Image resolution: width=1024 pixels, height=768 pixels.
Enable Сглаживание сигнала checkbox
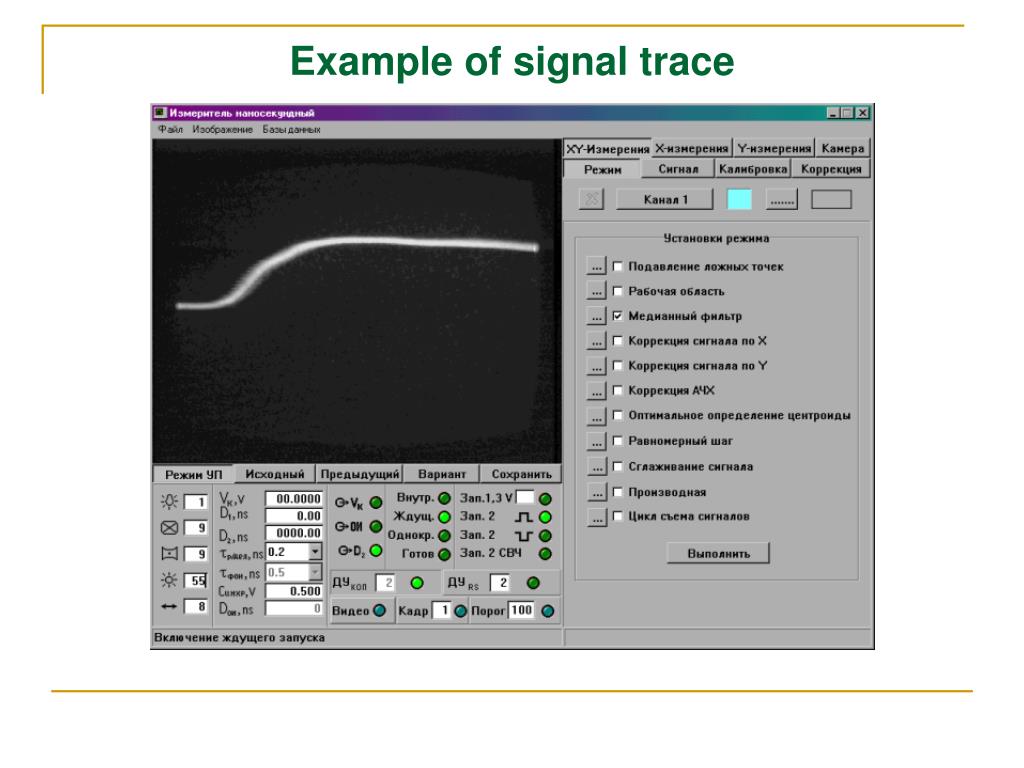(618, 466)
